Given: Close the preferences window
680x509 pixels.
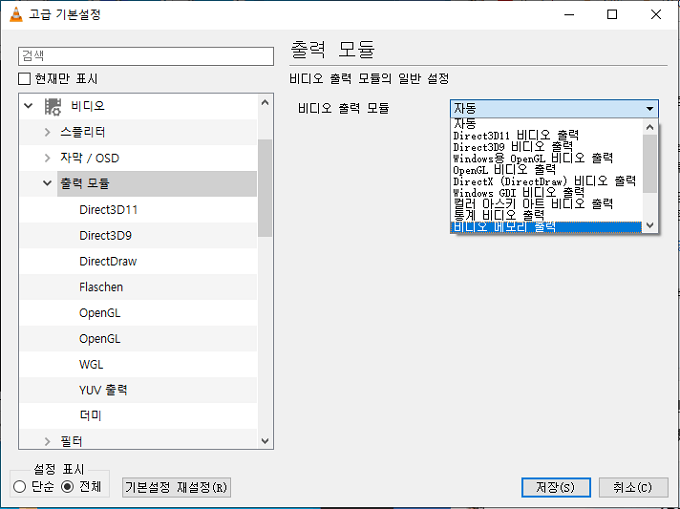Looking at the screenshot, I should [656, 15].
